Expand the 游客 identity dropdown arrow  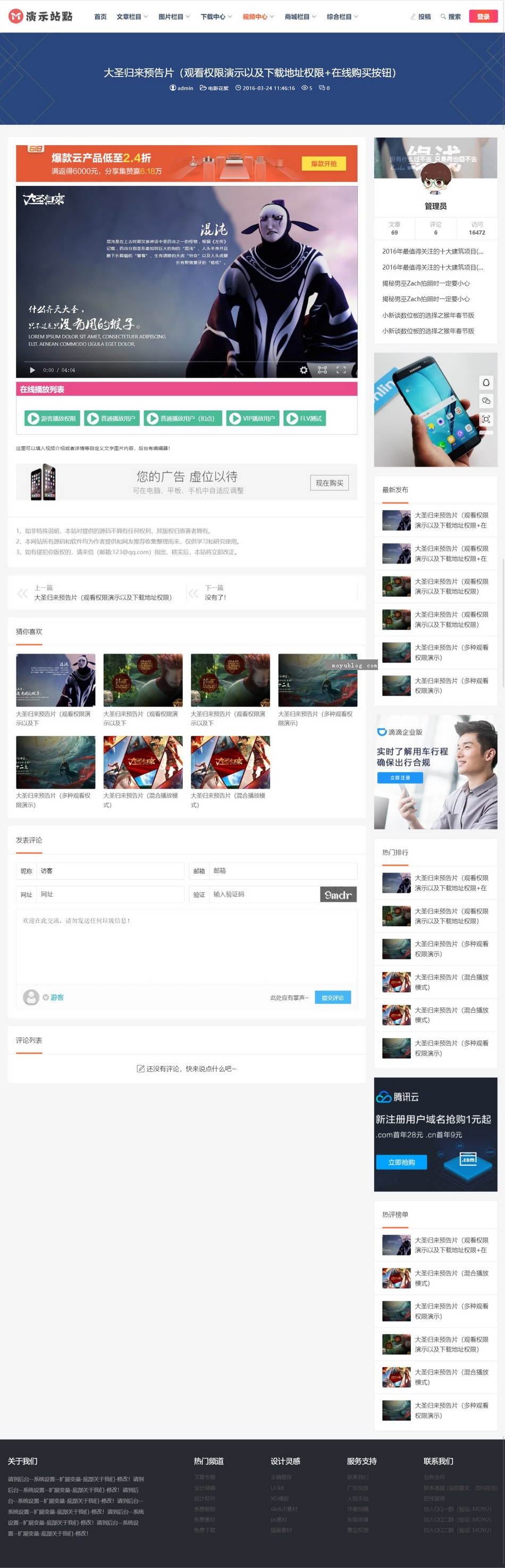[46, 997]
